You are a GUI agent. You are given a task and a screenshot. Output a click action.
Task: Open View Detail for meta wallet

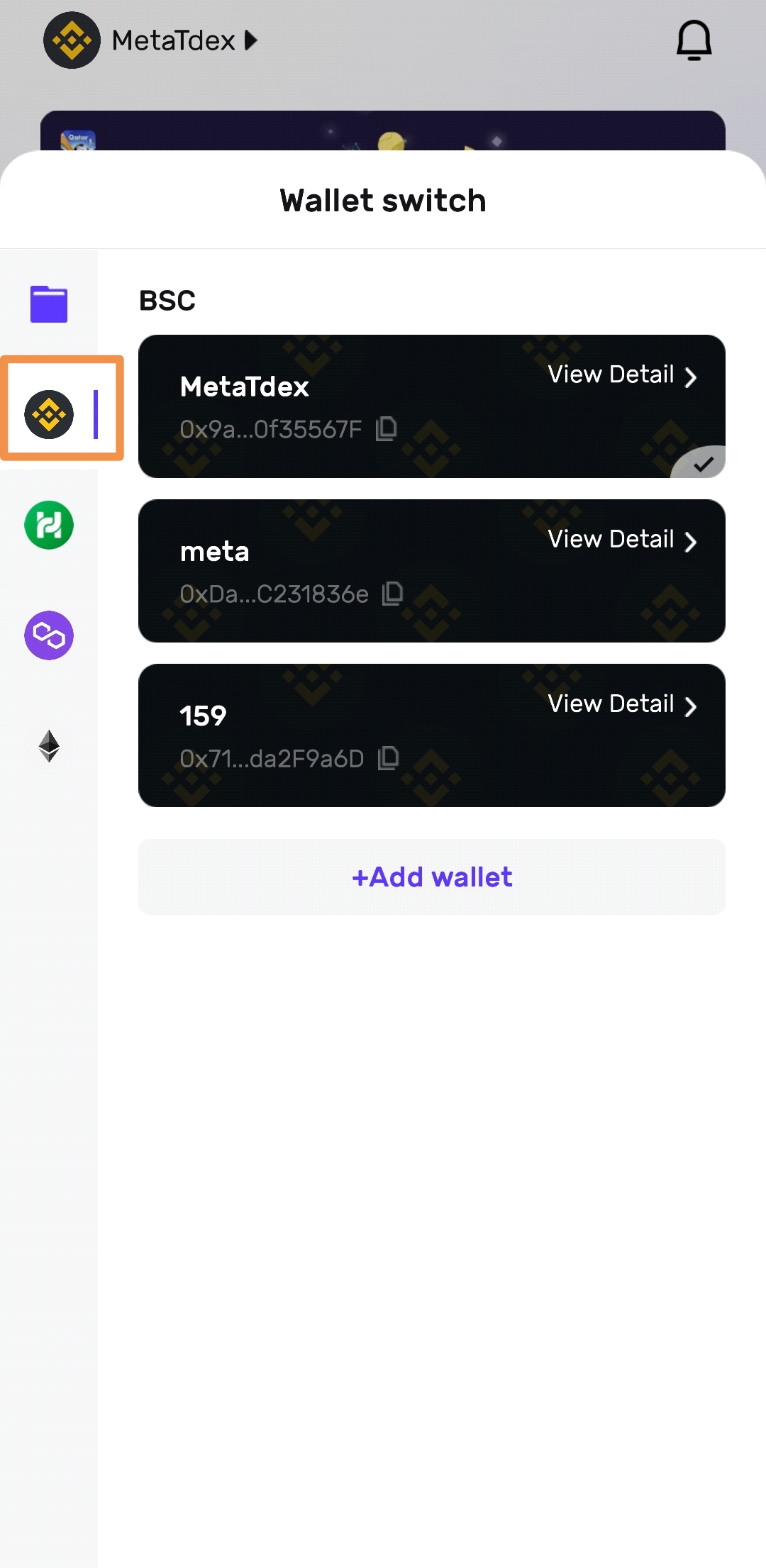[622, 540]
